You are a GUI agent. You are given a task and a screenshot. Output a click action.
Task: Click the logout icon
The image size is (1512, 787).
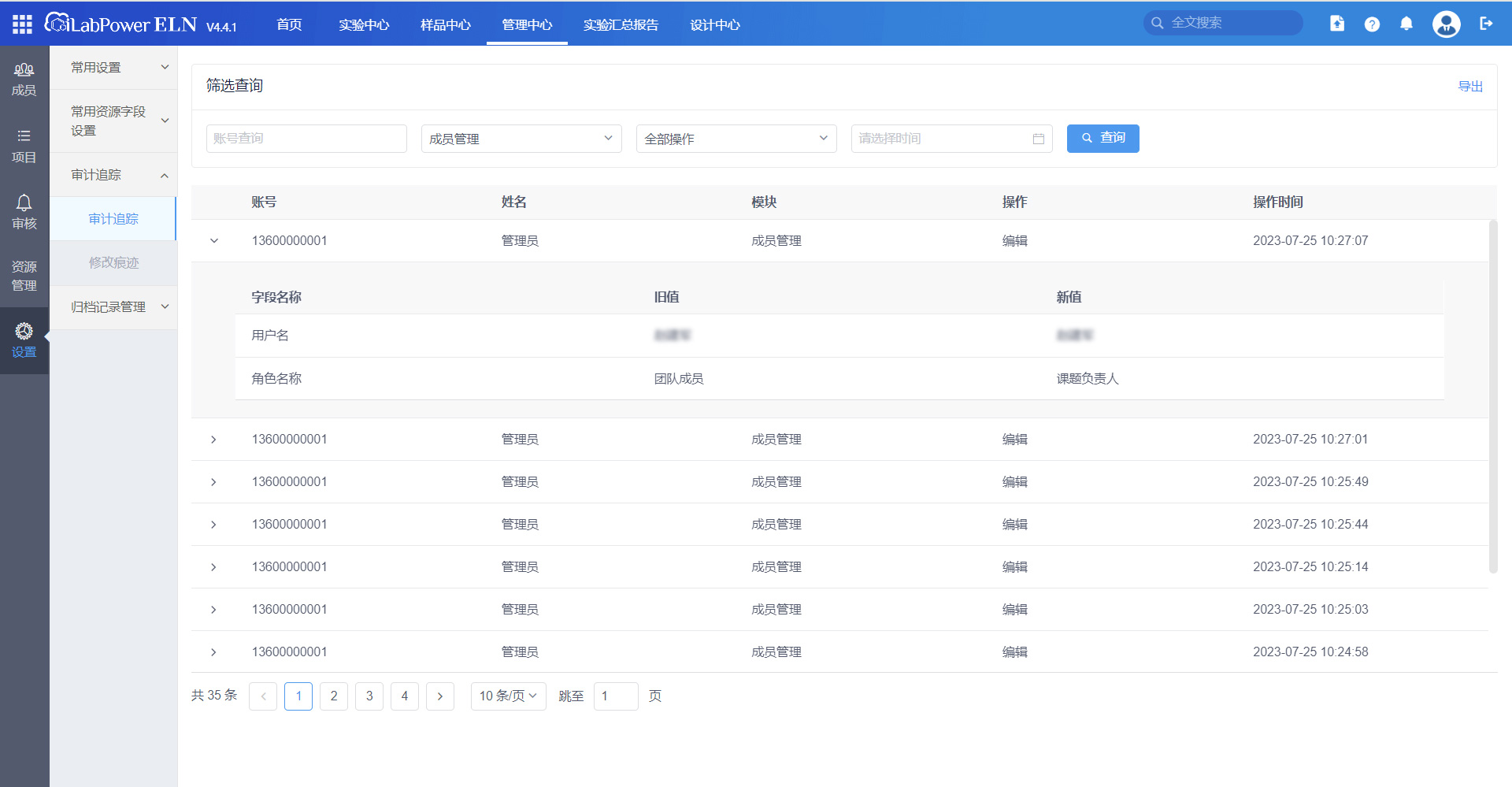click(x=1486, y=24)
